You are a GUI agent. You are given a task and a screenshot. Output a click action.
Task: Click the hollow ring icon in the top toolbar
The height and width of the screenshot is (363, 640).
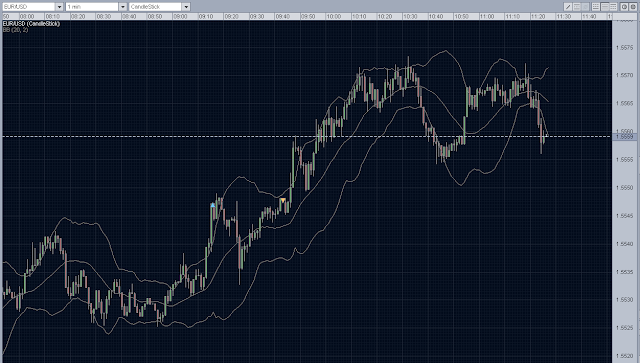coord(624,7)
